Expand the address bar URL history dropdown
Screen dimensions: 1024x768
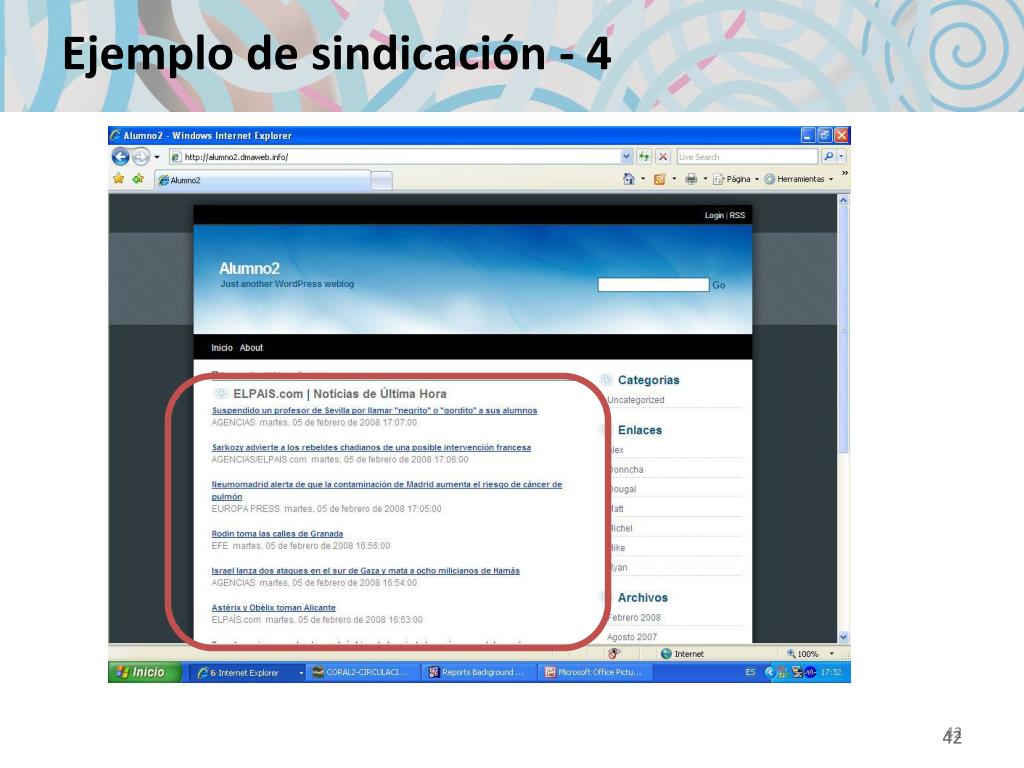(x=626, y=157)
